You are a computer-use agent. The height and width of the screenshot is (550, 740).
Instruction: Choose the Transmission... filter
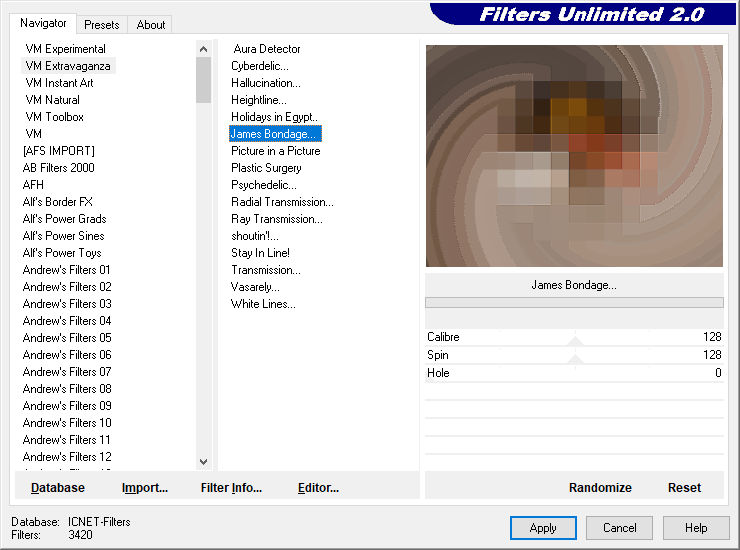coord(266,270)
